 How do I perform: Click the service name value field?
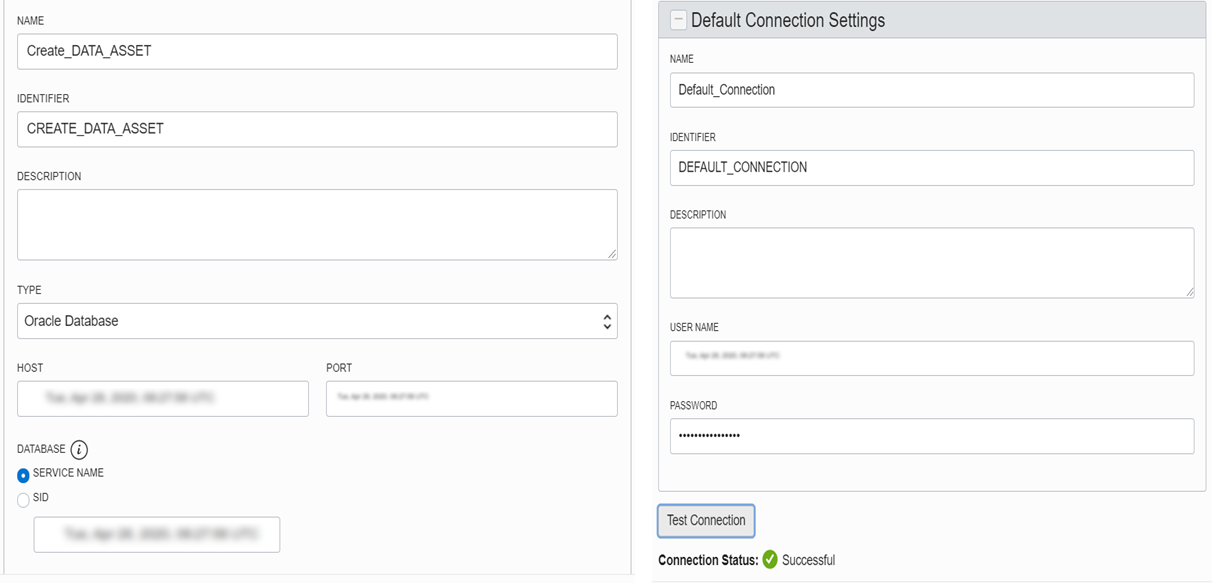pos(157,534)
